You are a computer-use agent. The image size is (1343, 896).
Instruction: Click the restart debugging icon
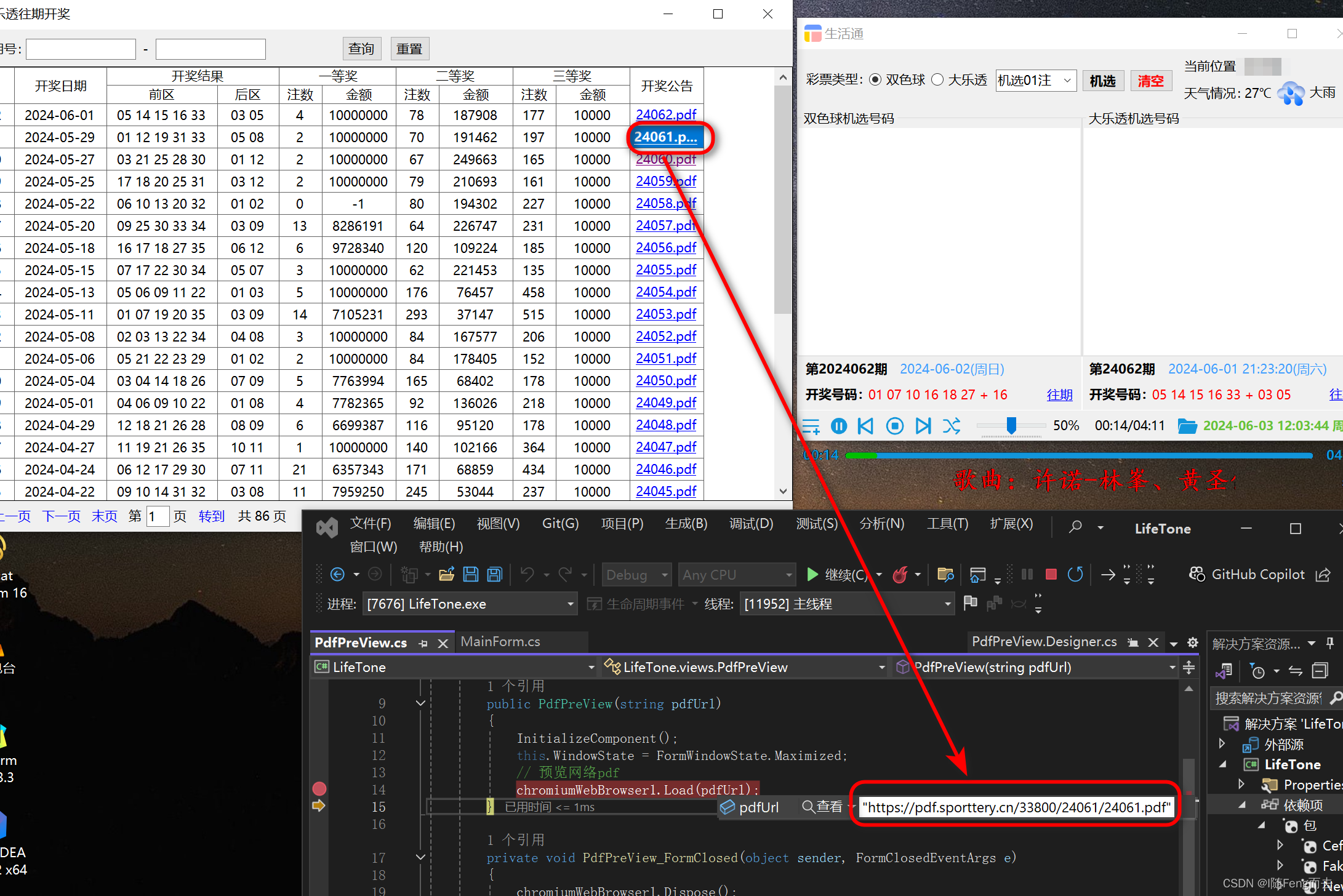point(1075,574)
